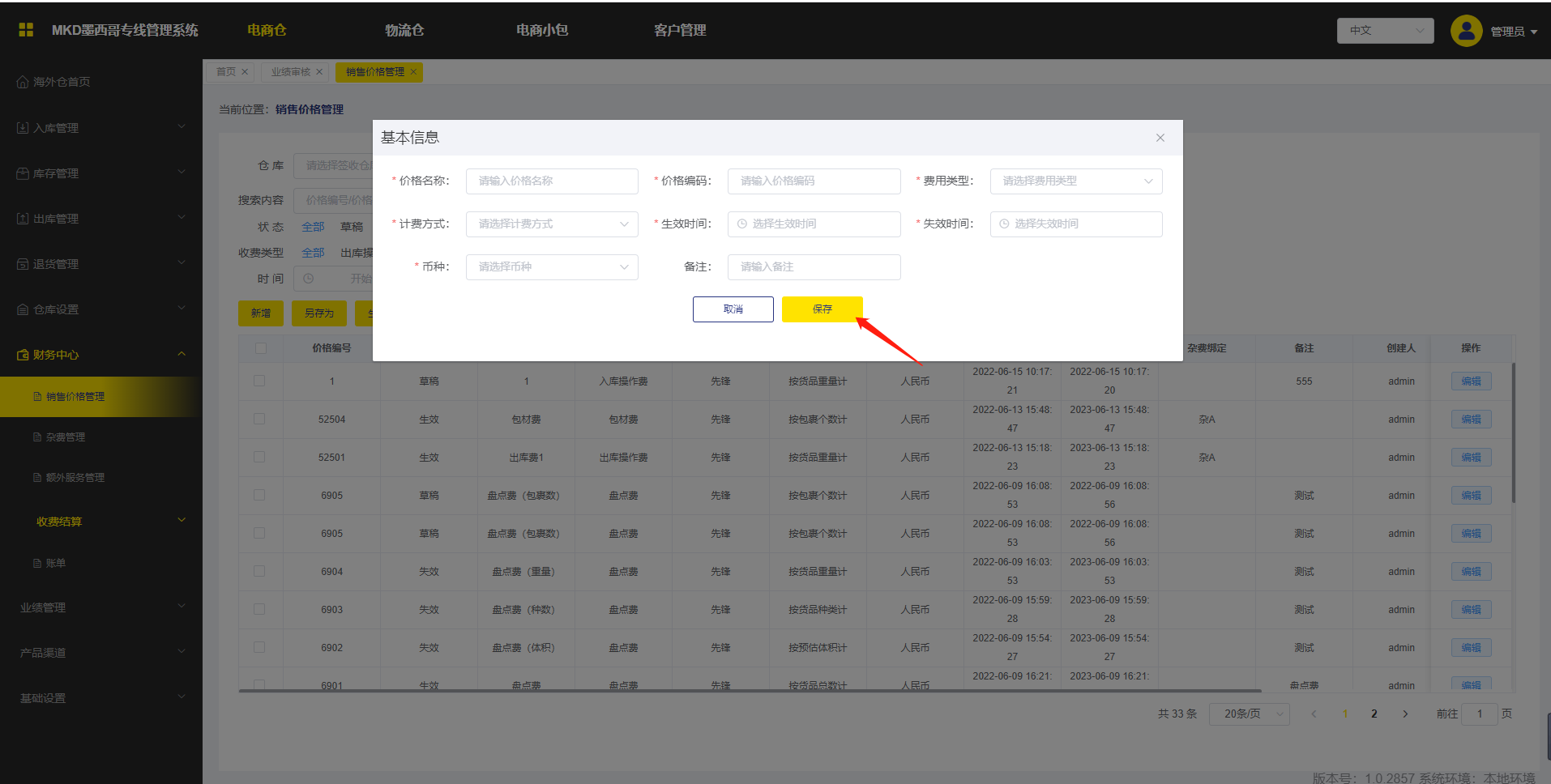Close the 首页 tab using its X
The height and width of the screenshot is (784, 1551).
tap(245, 72)
